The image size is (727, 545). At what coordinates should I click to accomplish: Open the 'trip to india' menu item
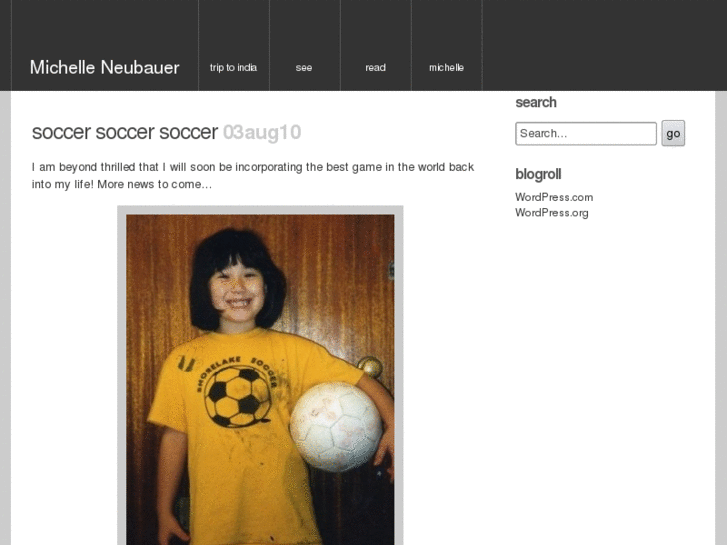[233, 68]
